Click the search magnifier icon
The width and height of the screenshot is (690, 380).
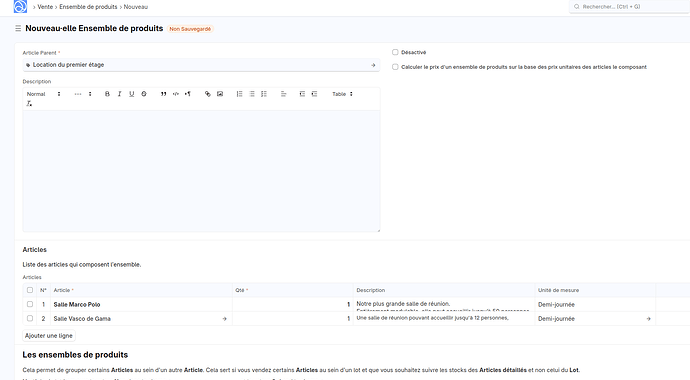[x=576, y=7]
